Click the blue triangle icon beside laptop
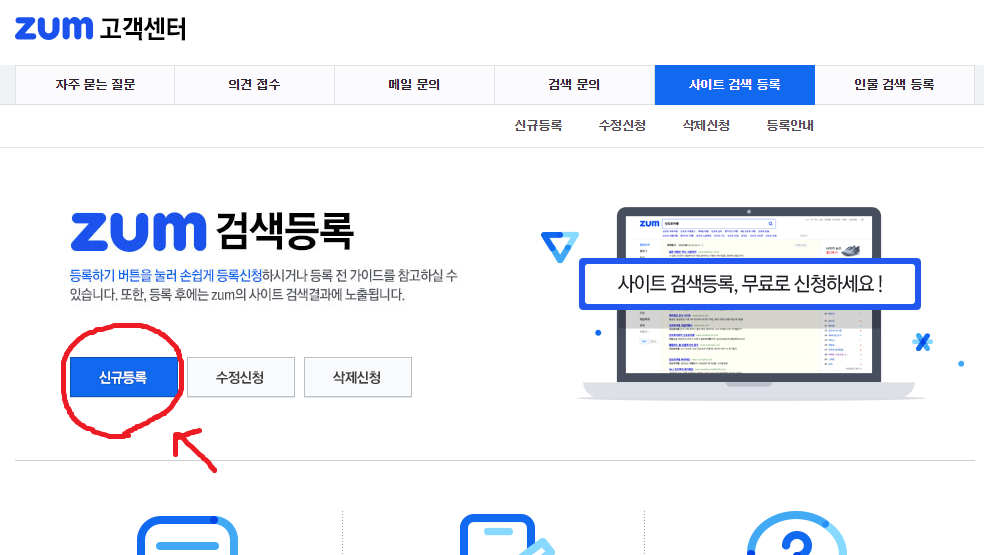Screen dimensions: 984x555 [559, 247]
